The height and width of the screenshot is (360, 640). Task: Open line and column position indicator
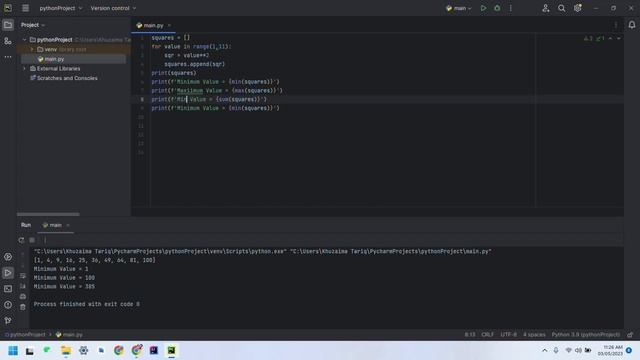[x=470, y=335]
